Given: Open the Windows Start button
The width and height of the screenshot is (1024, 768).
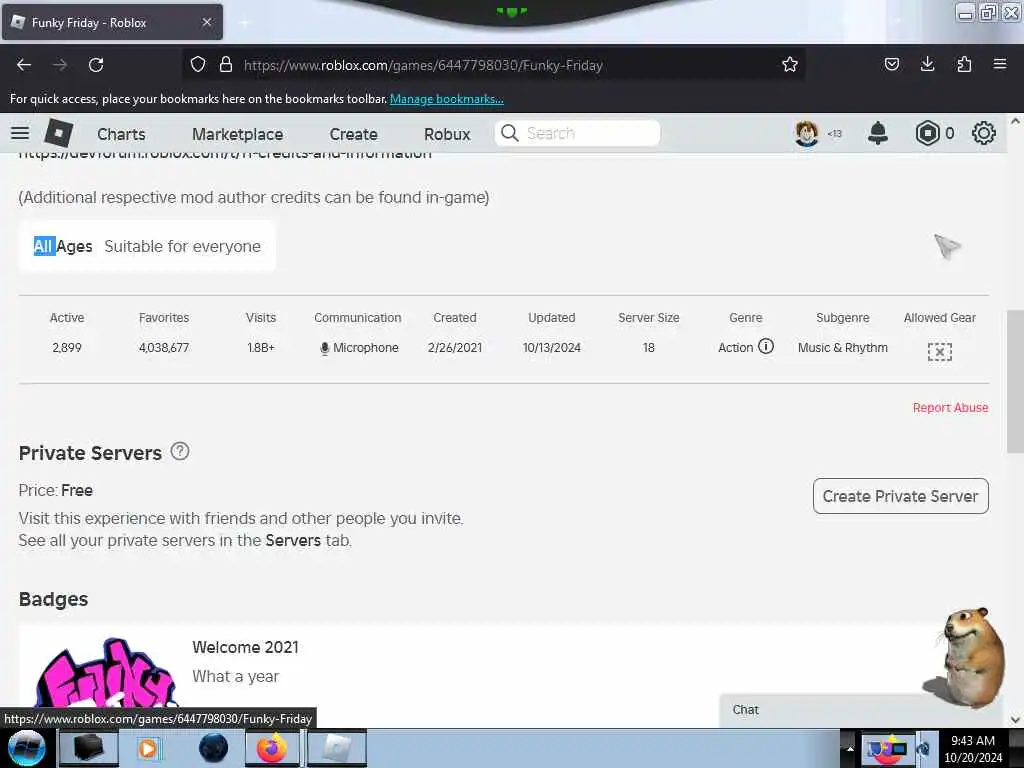Looking at the screenshot, I should tap(26, 748).
